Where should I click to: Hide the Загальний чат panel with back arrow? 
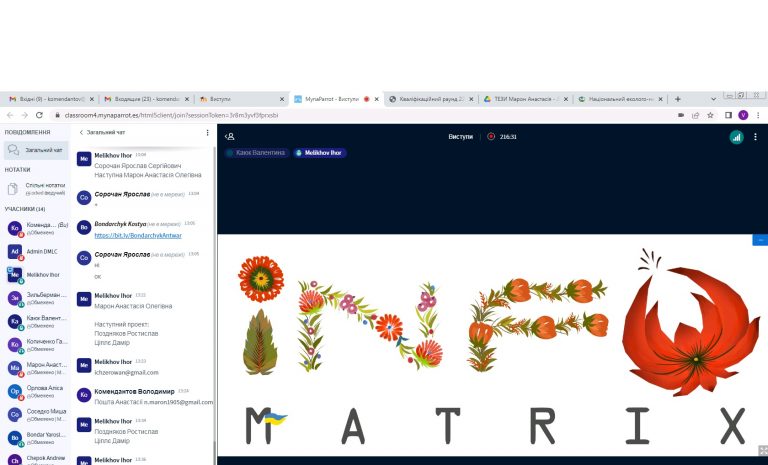coord(81,132)
